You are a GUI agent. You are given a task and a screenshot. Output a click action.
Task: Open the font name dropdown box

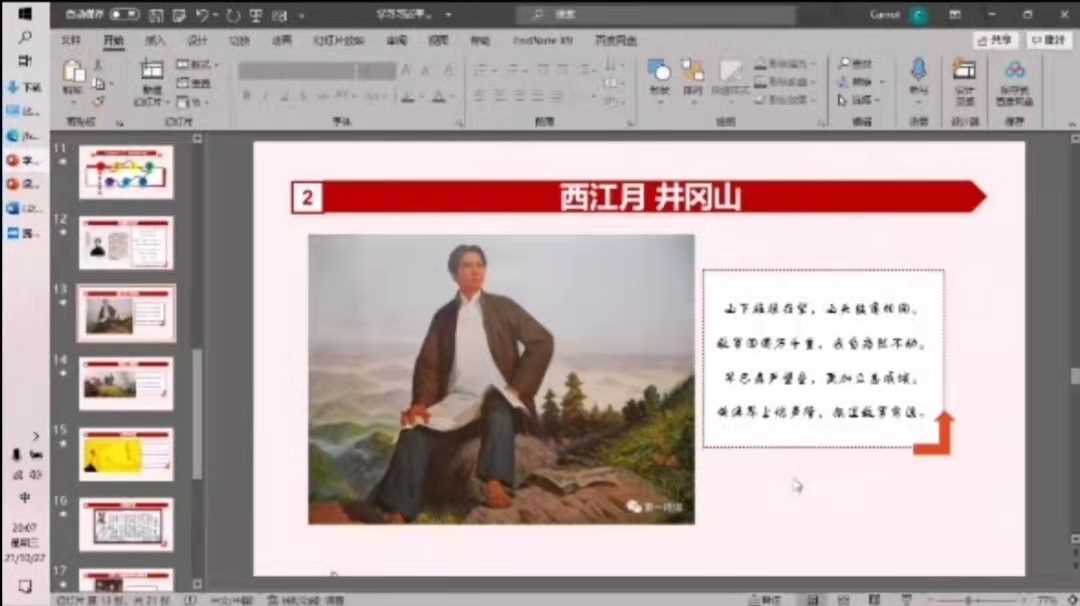pyautogui.click(x=297, y=71)
